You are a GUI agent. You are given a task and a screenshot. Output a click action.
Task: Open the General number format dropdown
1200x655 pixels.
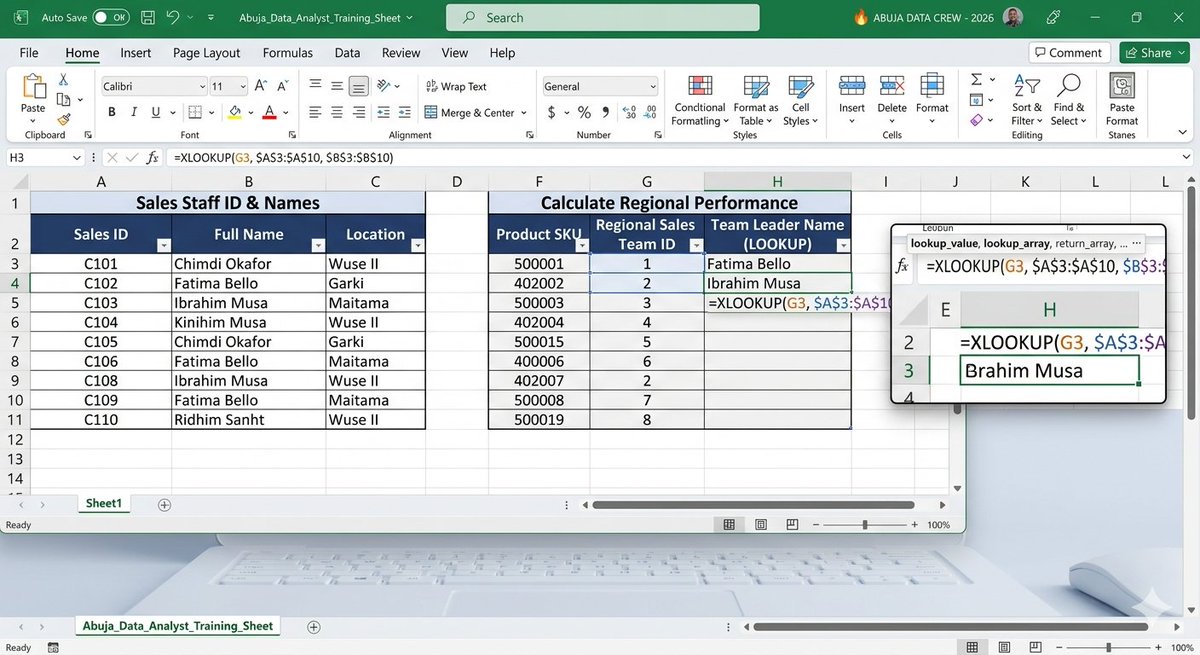click(653, 87)
